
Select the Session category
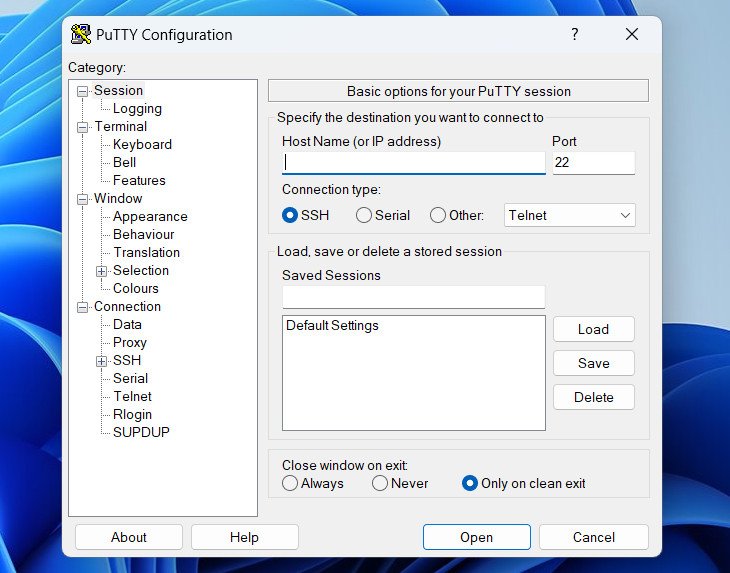[118, 90]
